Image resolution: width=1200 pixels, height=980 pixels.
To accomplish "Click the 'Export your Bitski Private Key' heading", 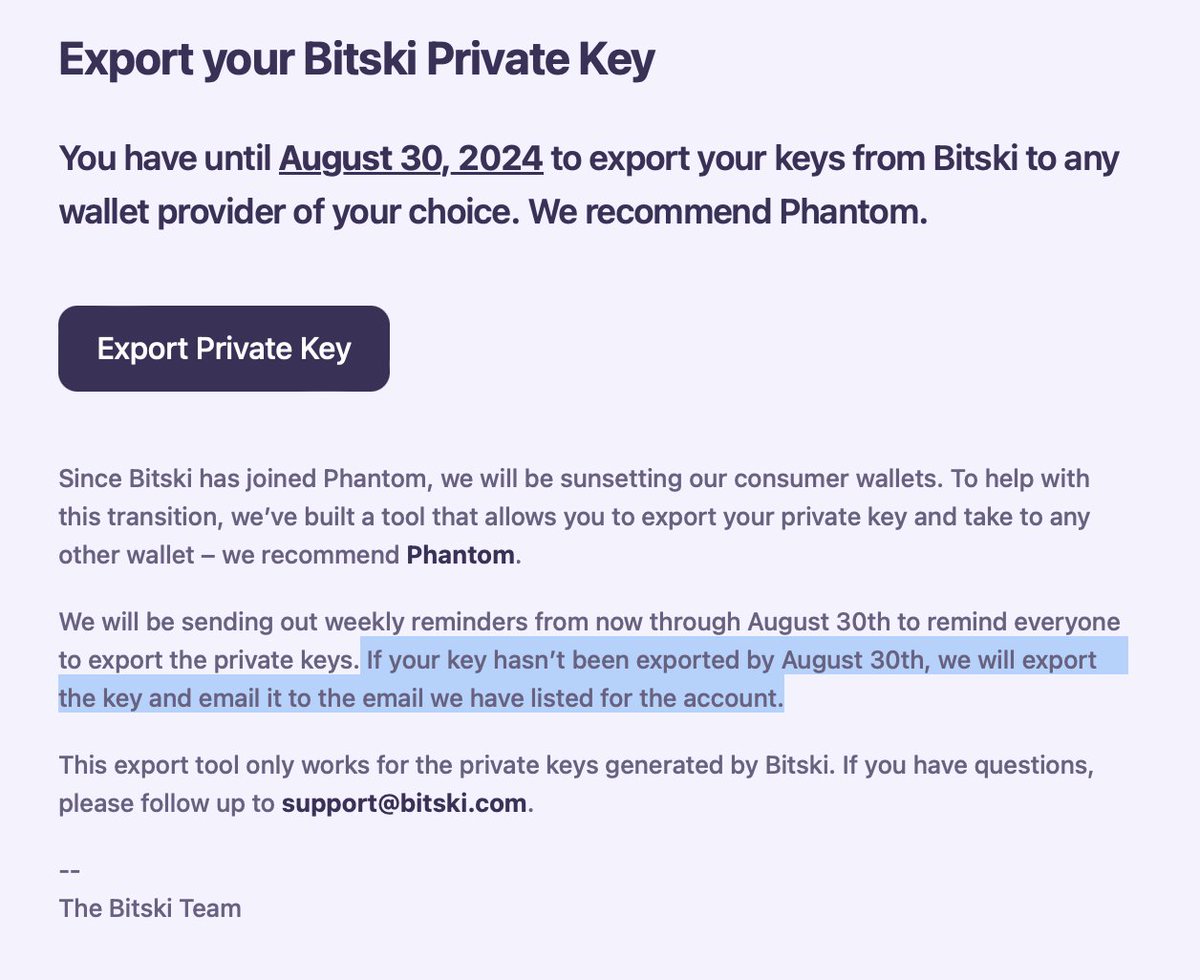I will click(357, 60).
